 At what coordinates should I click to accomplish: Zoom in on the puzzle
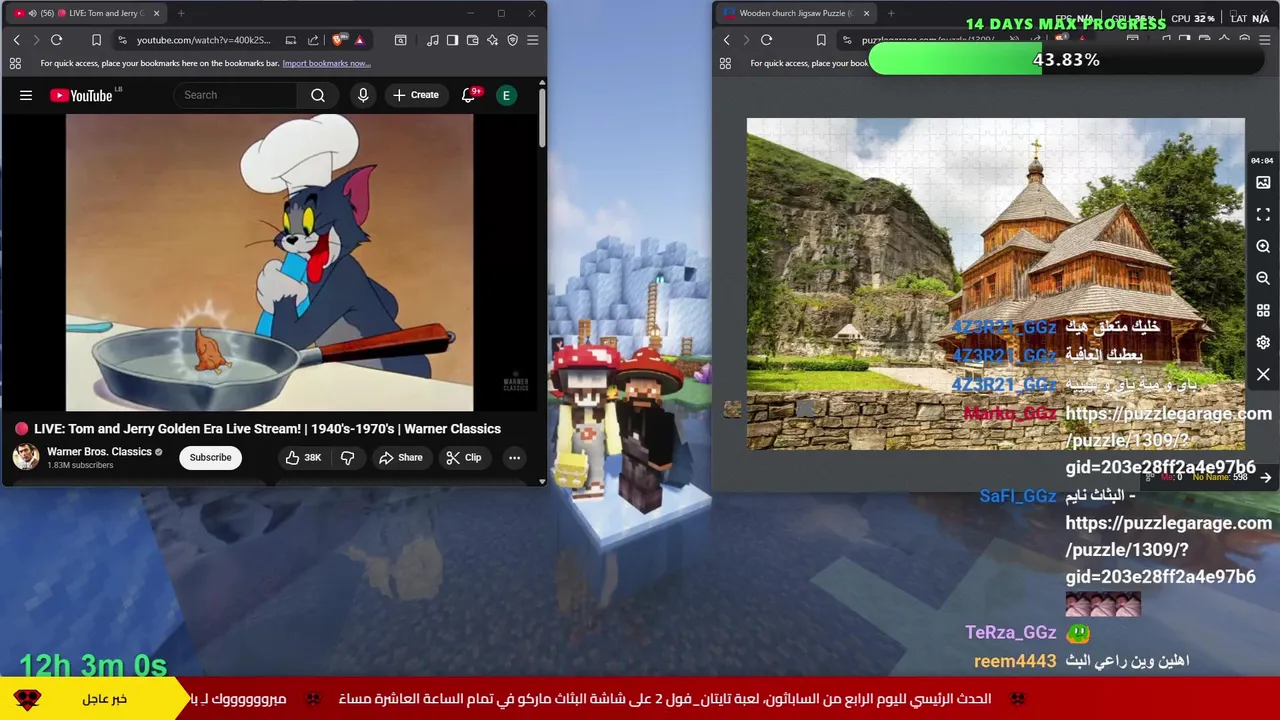click(x=1263, y=247)
